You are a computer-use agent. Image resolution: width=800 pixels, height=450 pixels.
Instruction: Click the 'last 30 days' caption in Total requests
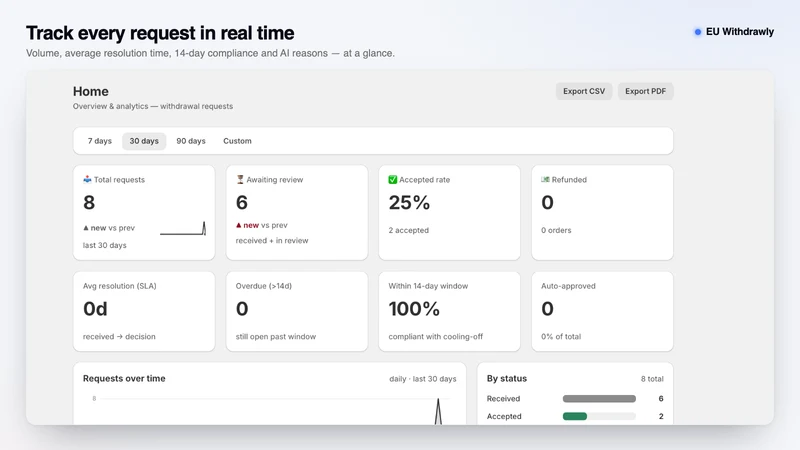pyautogui.click(x=105, y=245)
